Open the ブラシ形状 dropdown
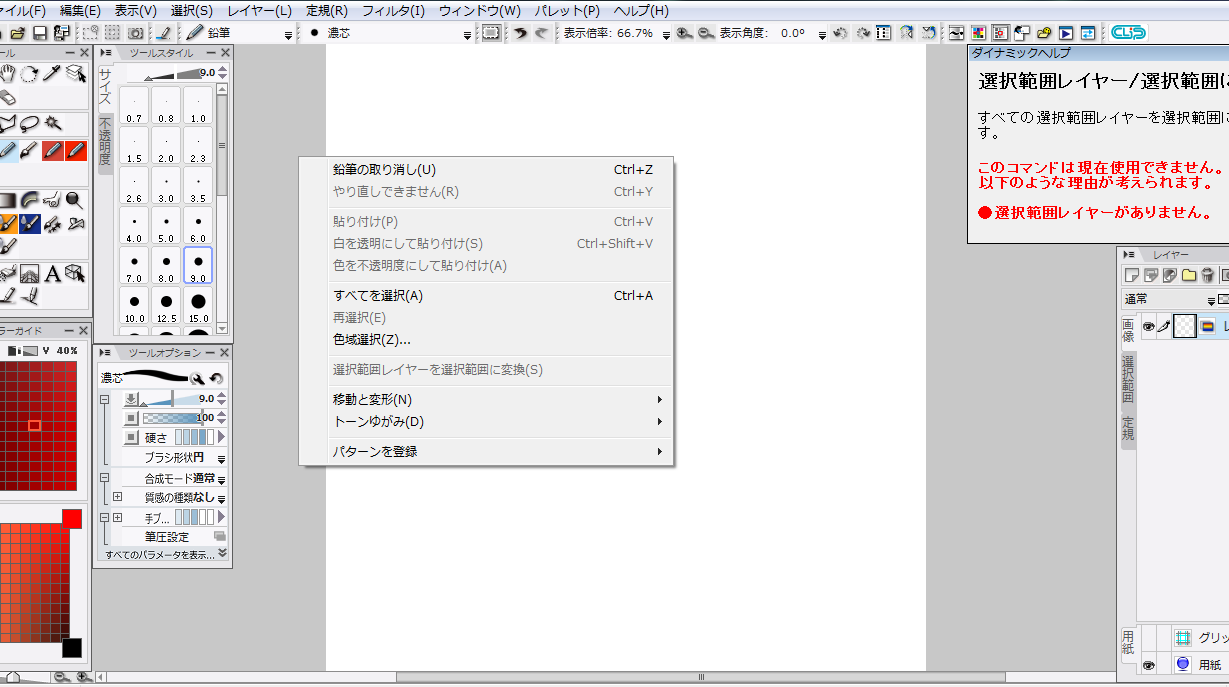 221,458
